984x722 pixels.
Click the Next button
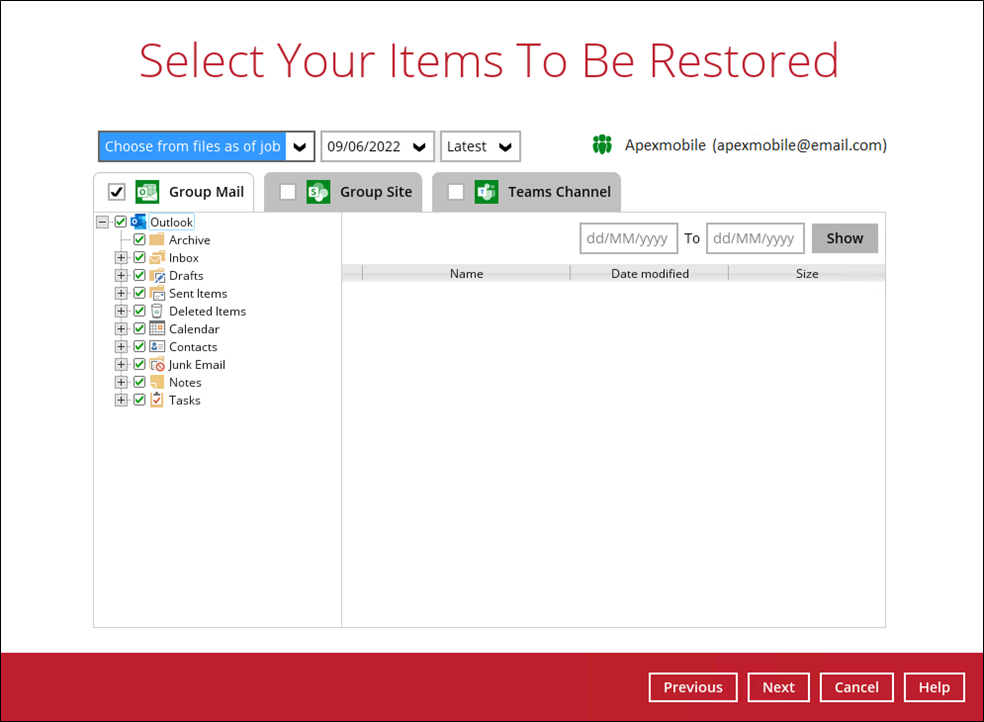pos(778,687)
